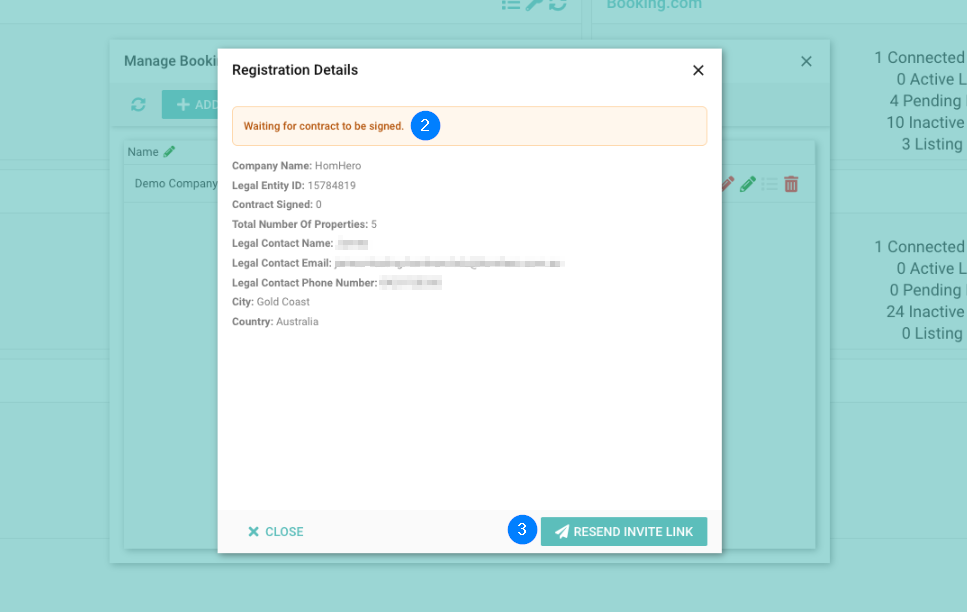This screenshot has height=612, width=967.
Task: Close the Manage Booking panel behind the dialog
Action: coord(806,61)
